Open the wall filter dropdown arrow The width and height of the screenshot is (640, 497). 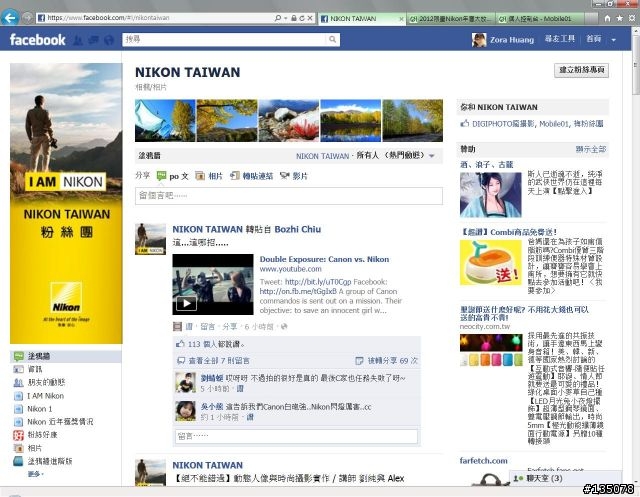click(x=432, y=155)
